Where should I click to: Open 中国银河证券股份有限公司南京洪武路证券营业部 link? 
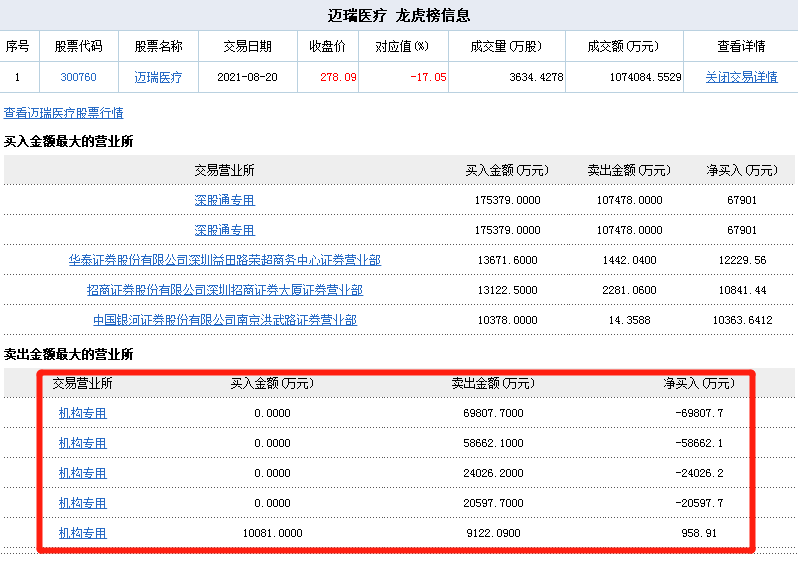pyautogui.click(x=225, y=320)
